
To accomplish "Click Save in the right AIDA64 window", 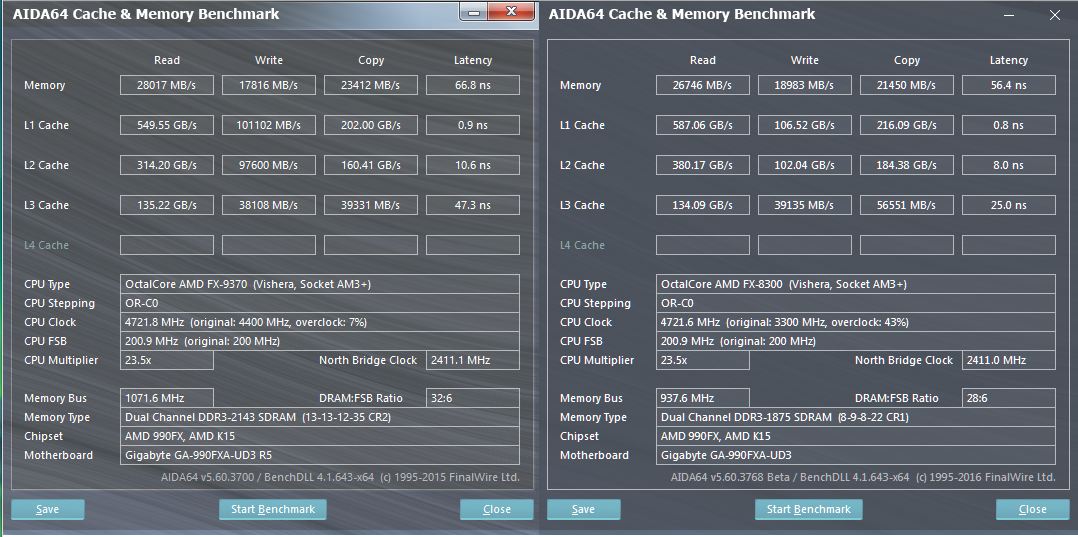I will 583,509.
